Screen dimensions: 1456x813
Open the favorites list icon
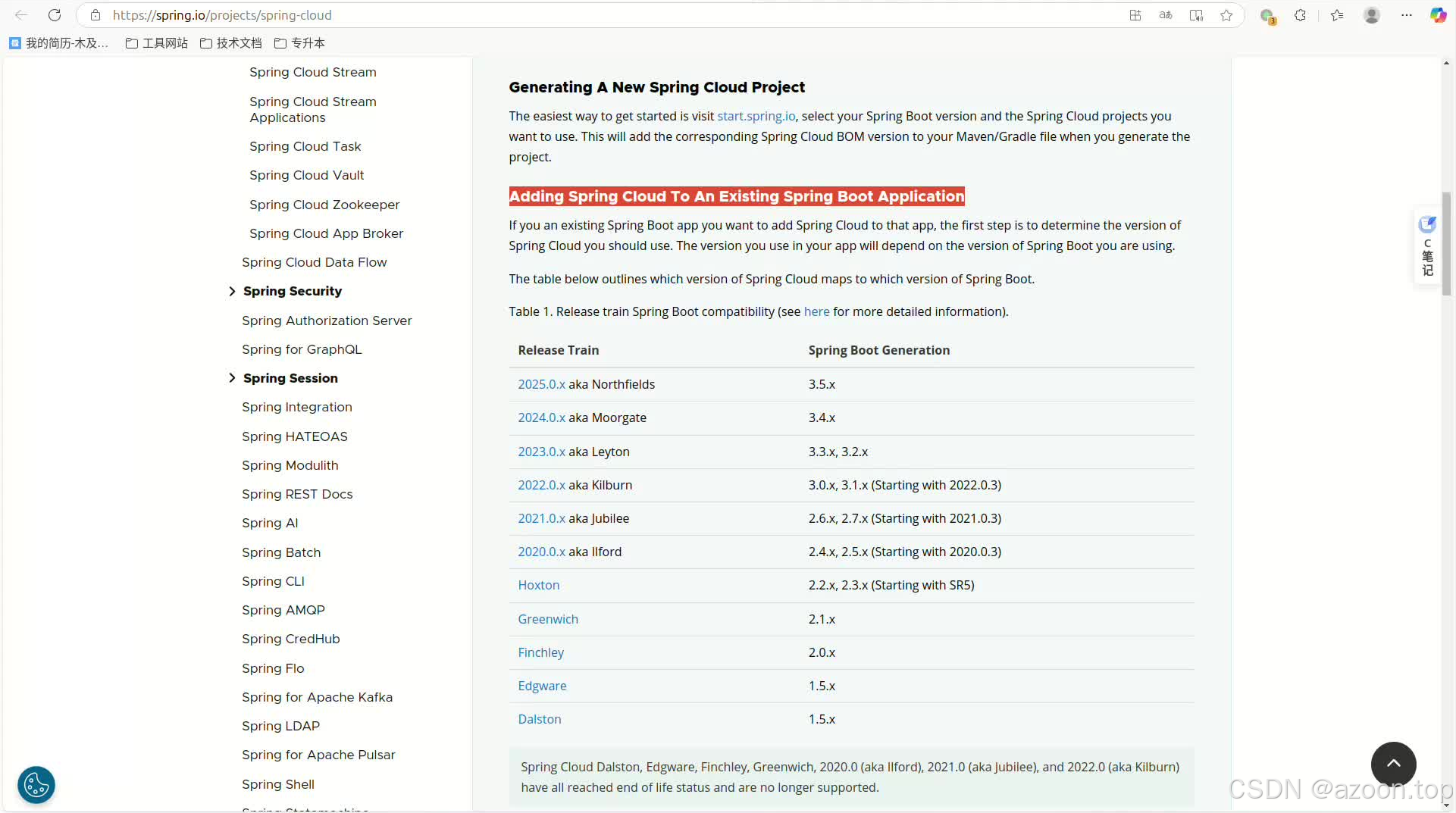coord(1337,15)
